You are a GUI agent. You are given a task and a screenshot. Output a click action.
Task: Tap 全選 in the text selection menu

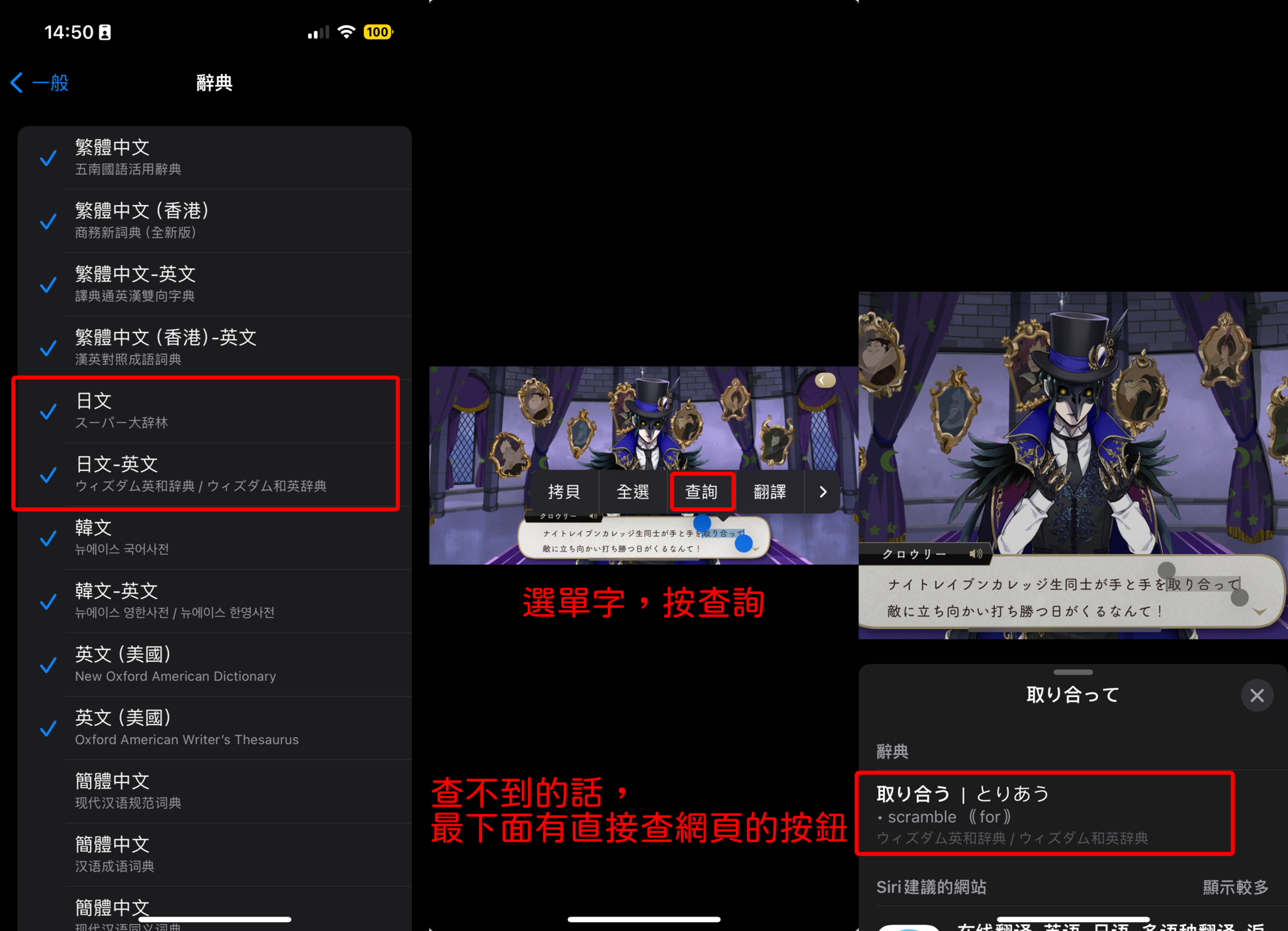pos(633,492)
